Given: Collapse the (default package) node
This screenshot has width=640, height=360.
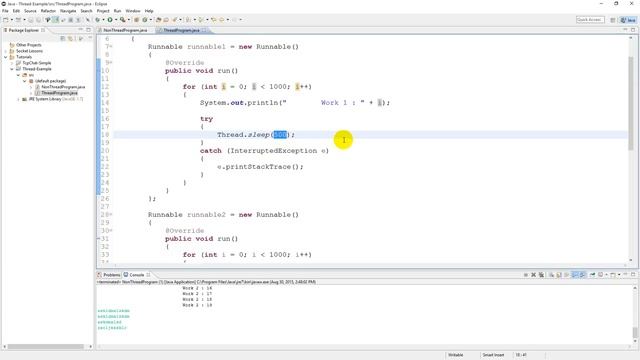Looking at the screenshot, I should click(24, 81).
